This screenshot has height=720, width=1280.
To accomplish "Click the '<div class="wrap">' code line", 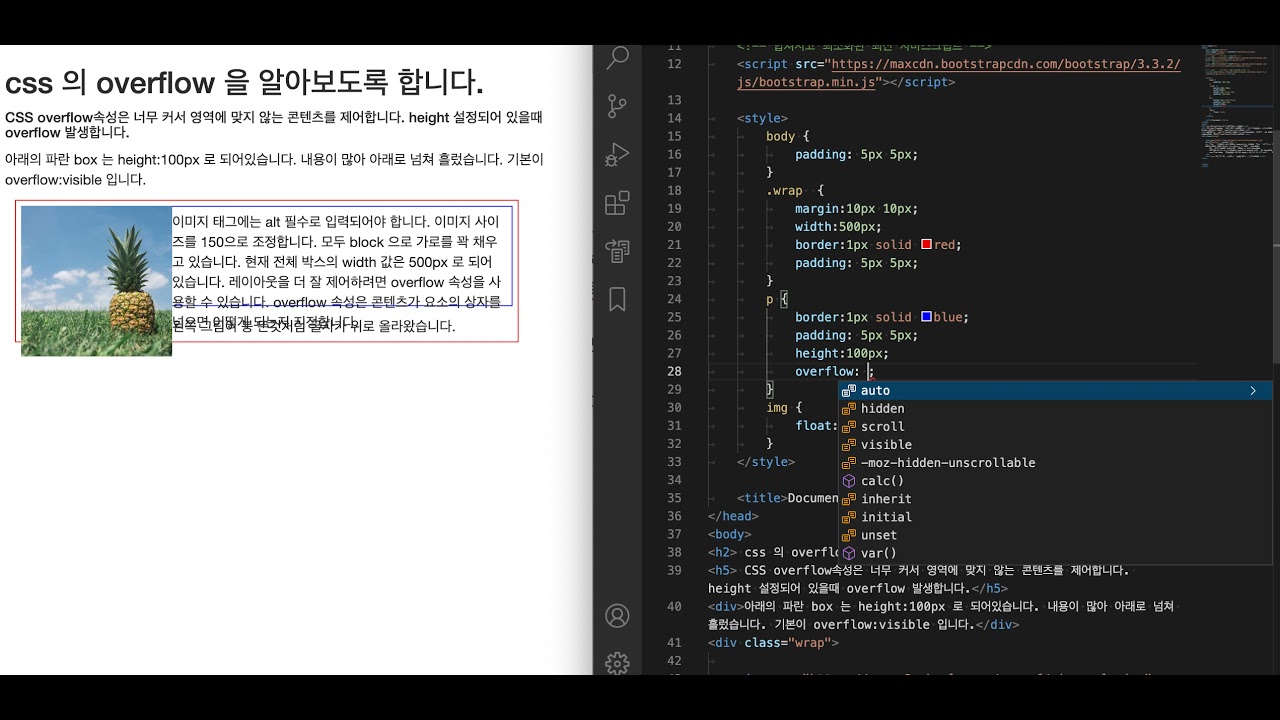I will tap(773, 642).
